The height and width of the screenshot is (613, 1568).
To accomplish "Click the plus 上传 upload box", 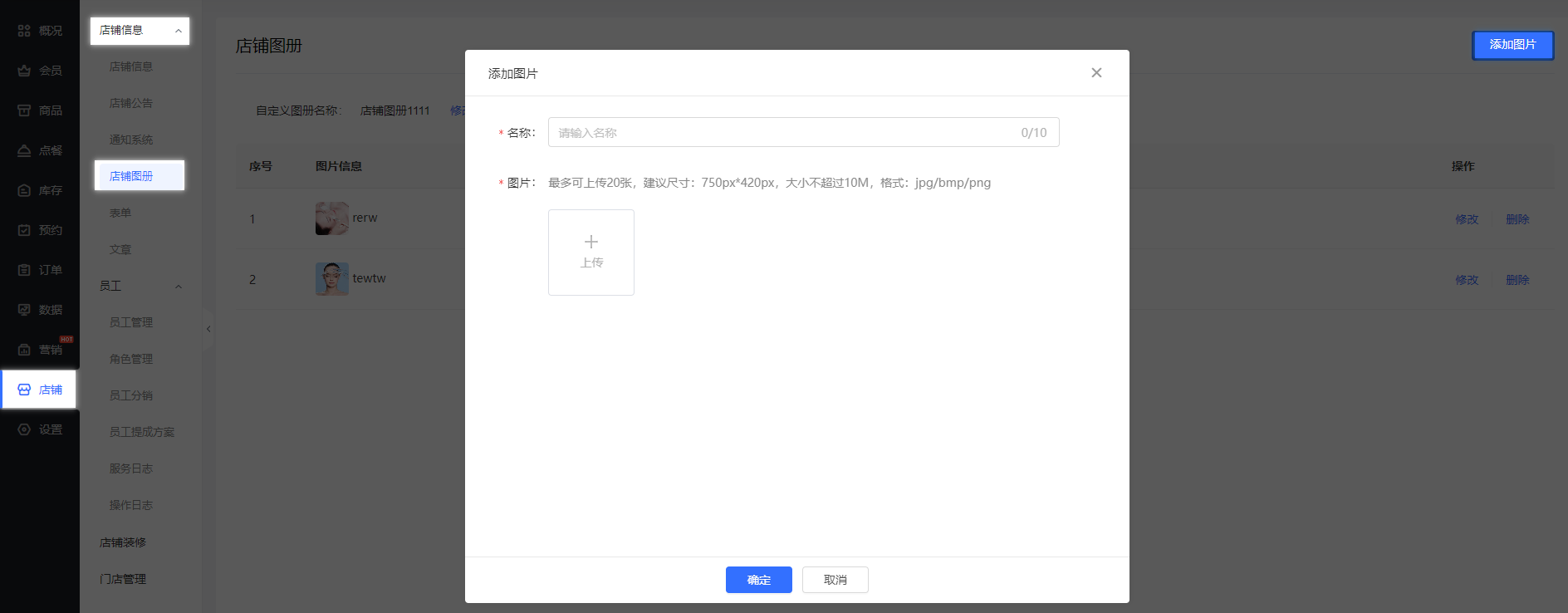I will point(590,253).
